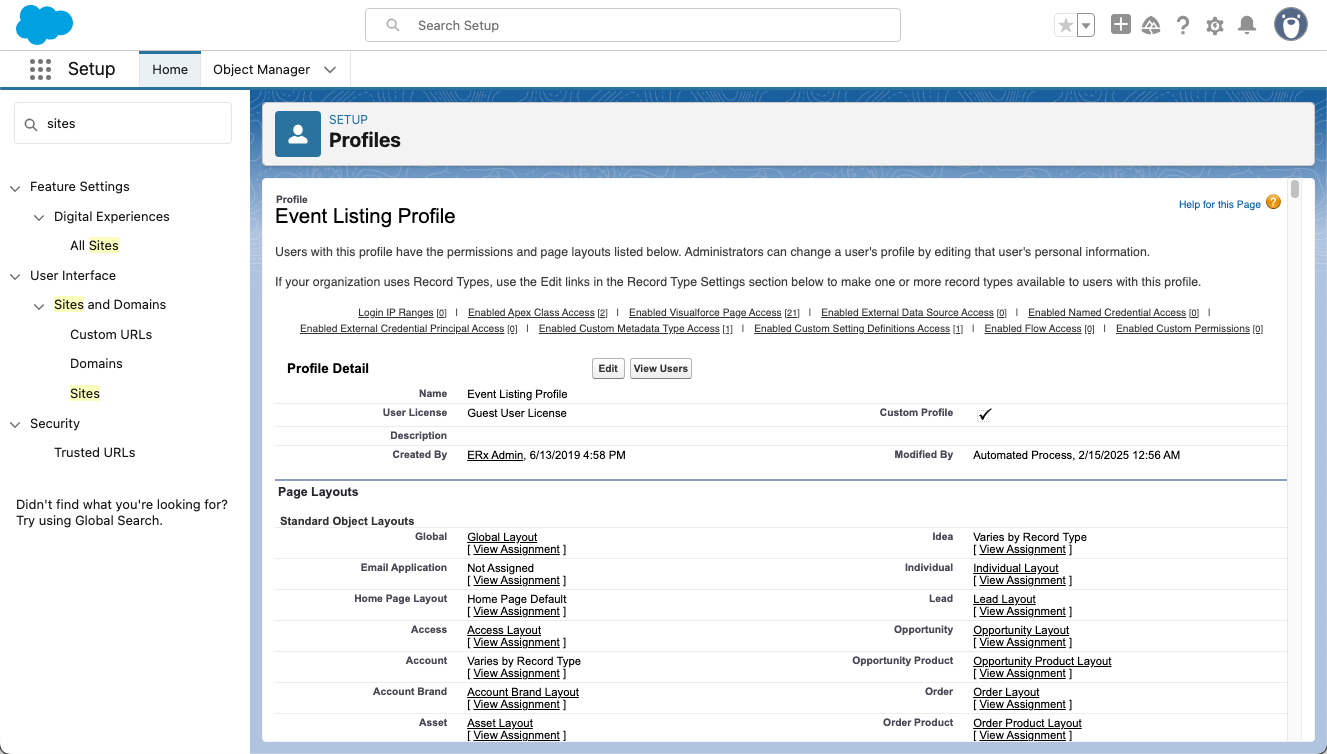The height and width of the screenshot is (754, 1327).
Task: Click the Search Setup input field
Action: pyautogui.click(x=632, y=25)
